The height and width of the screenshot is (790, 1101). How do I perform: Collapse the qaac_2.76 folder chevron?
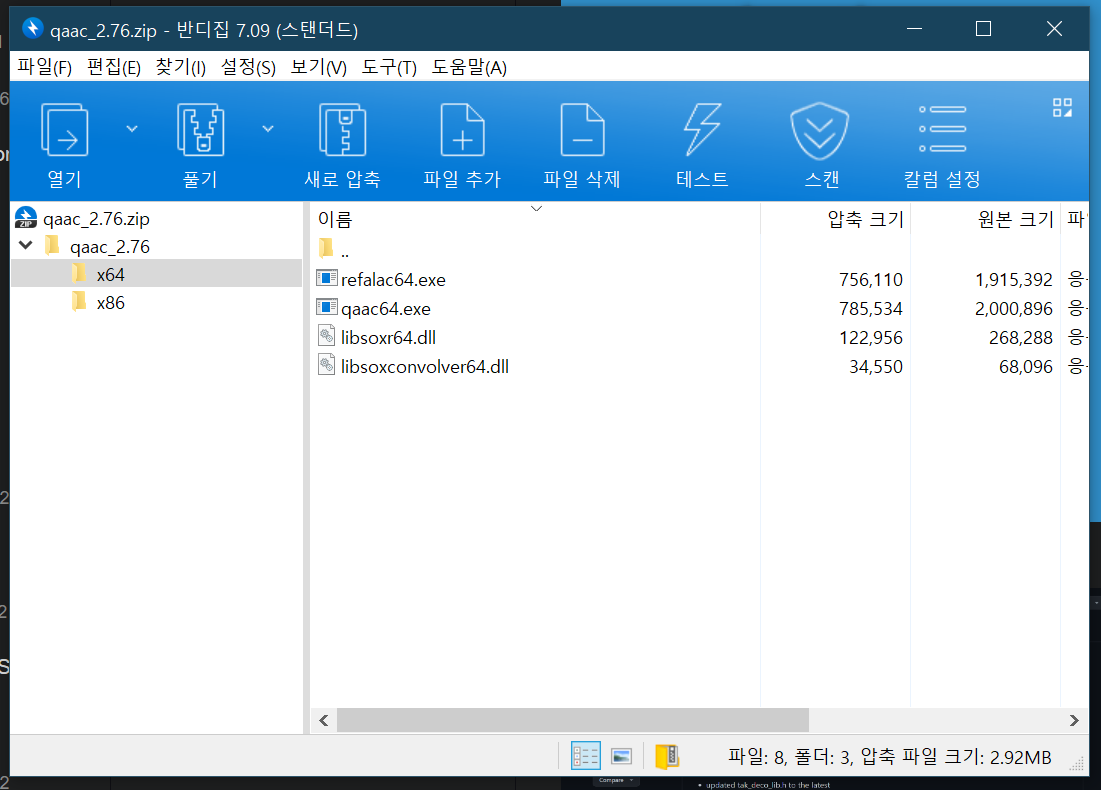coord(26,245)
